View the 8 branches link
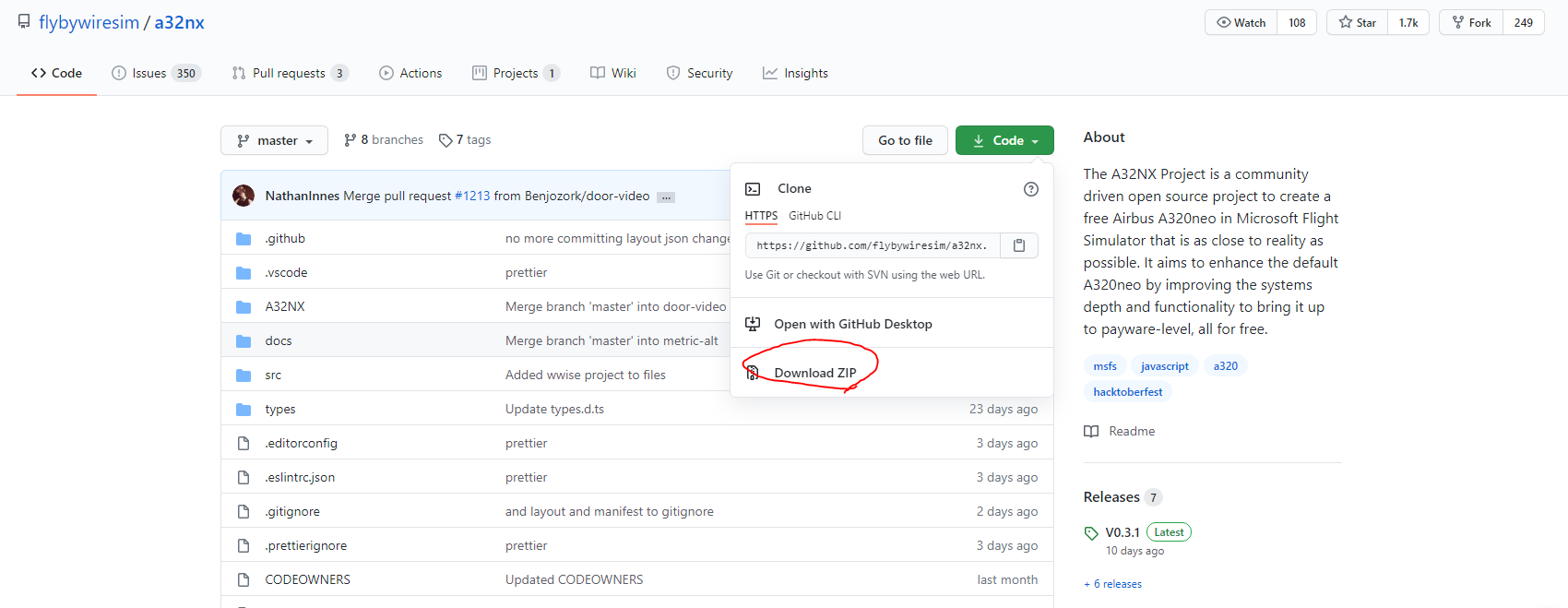 click(x=384, y=140)
